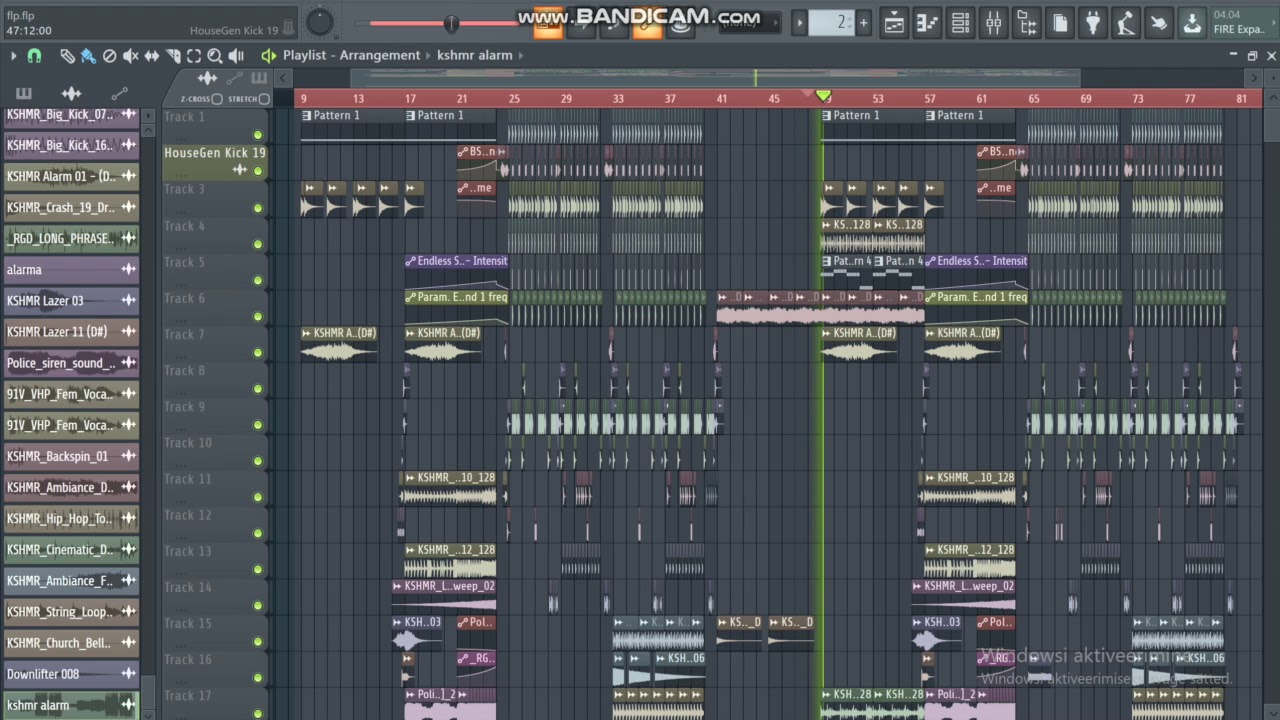Select the Delete tool

[109, 56]
